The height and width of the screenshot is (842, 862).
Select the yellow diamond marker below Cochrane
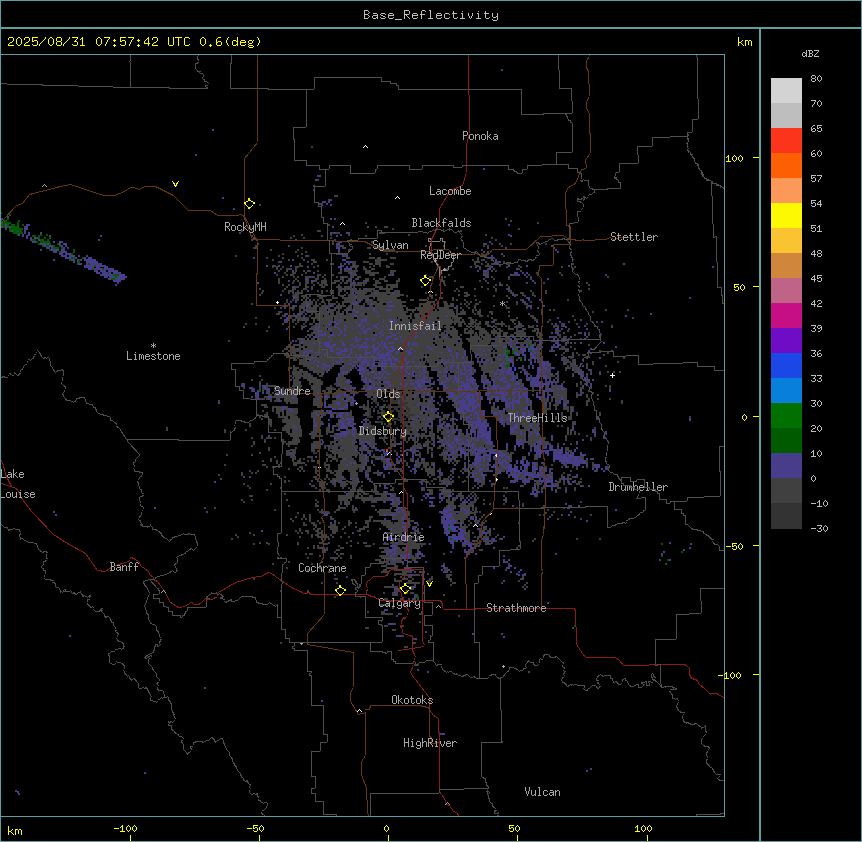click(x=340, y=591)
